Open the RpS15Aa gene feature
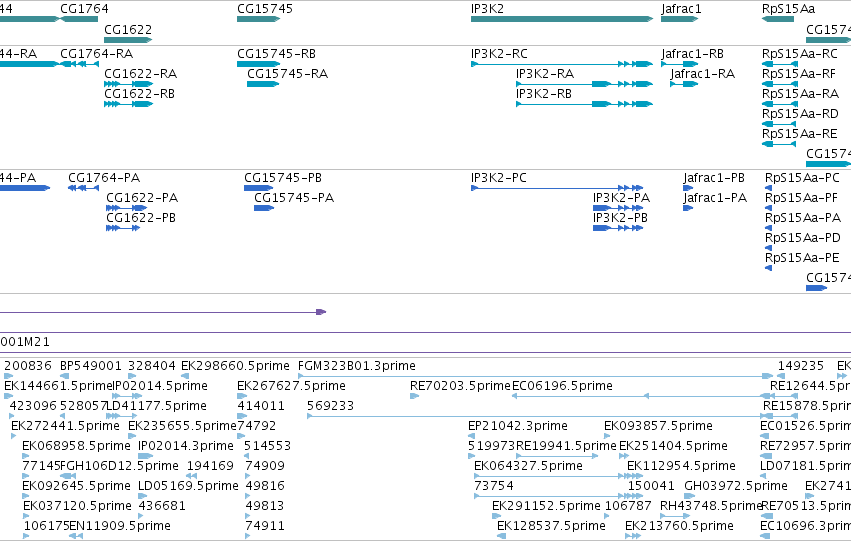 (x=778, y=19)
